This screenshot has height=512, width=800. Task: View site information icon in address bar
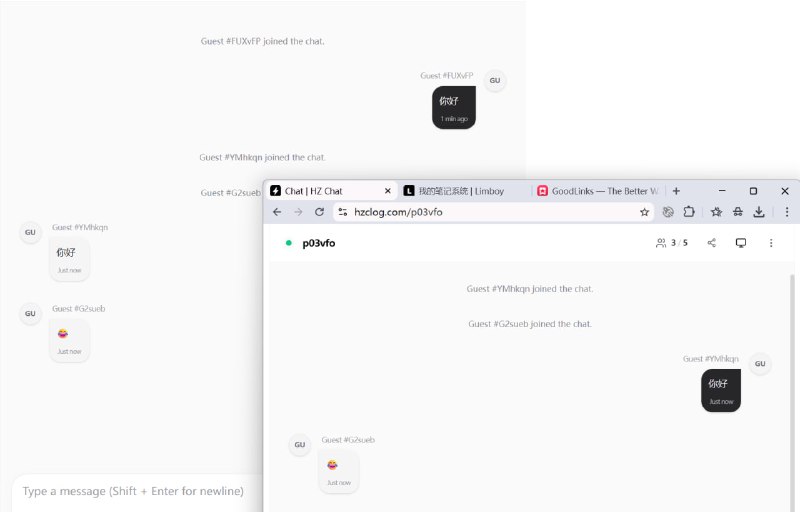(342, 212)
